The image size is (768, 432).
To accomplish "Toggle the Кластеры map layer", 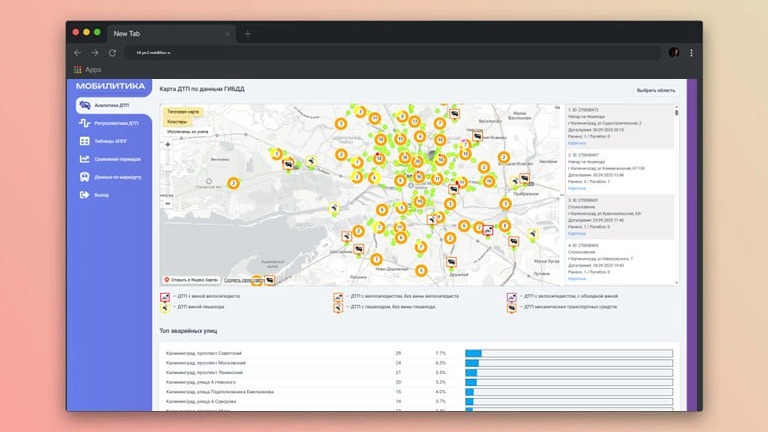I will click(x=180, y=120).
